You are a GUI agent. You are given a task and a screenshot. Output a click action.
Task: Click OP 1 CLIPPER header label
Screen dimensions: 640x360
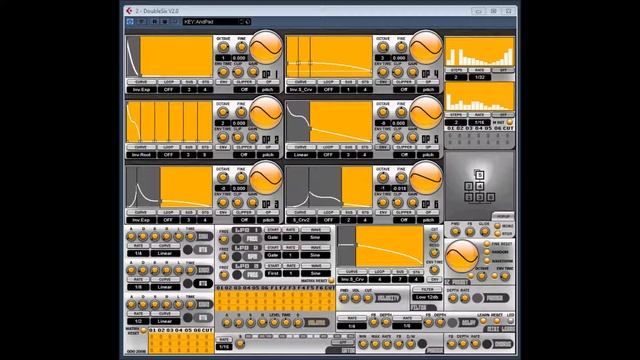[244, 82]
